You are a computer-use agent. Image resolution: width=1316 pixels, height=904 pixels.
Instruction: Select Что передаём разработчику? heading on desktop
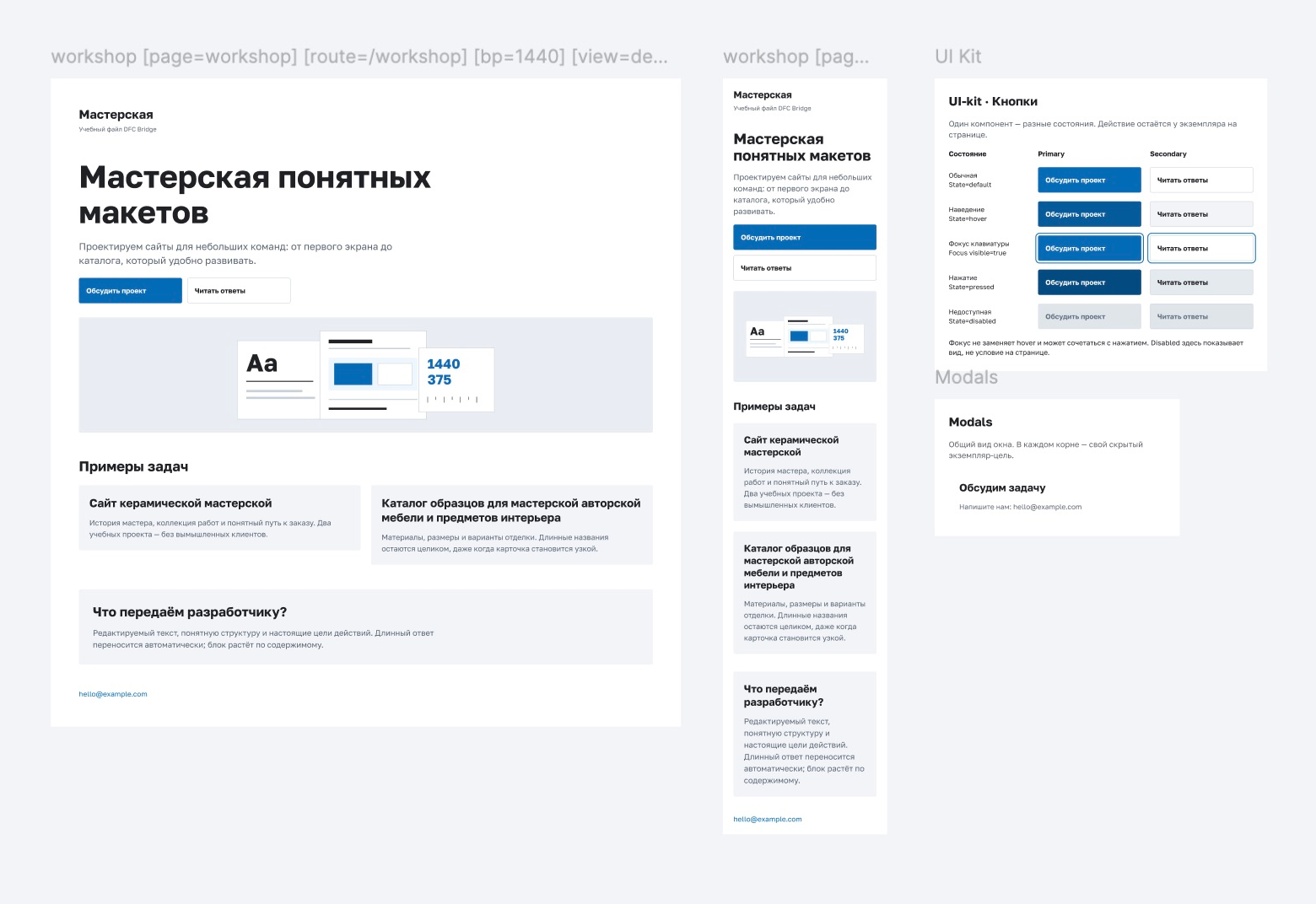point(190,612)
